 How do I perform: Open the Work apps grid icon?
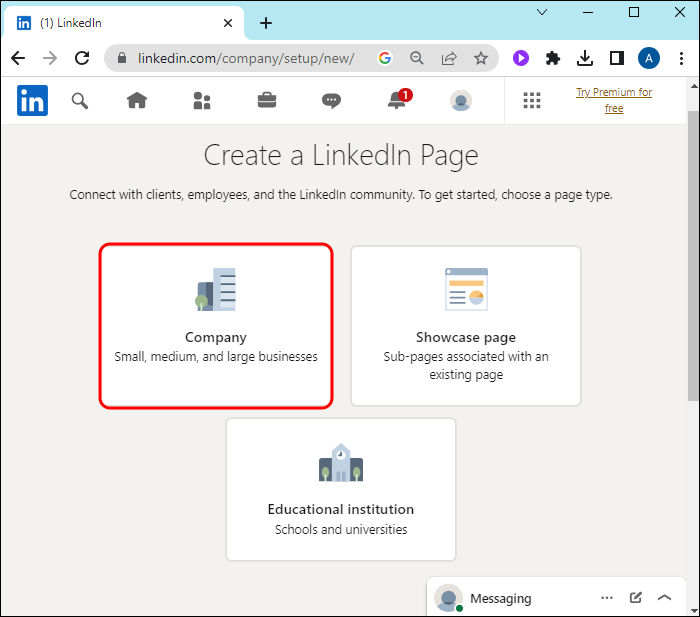[532, 100]
